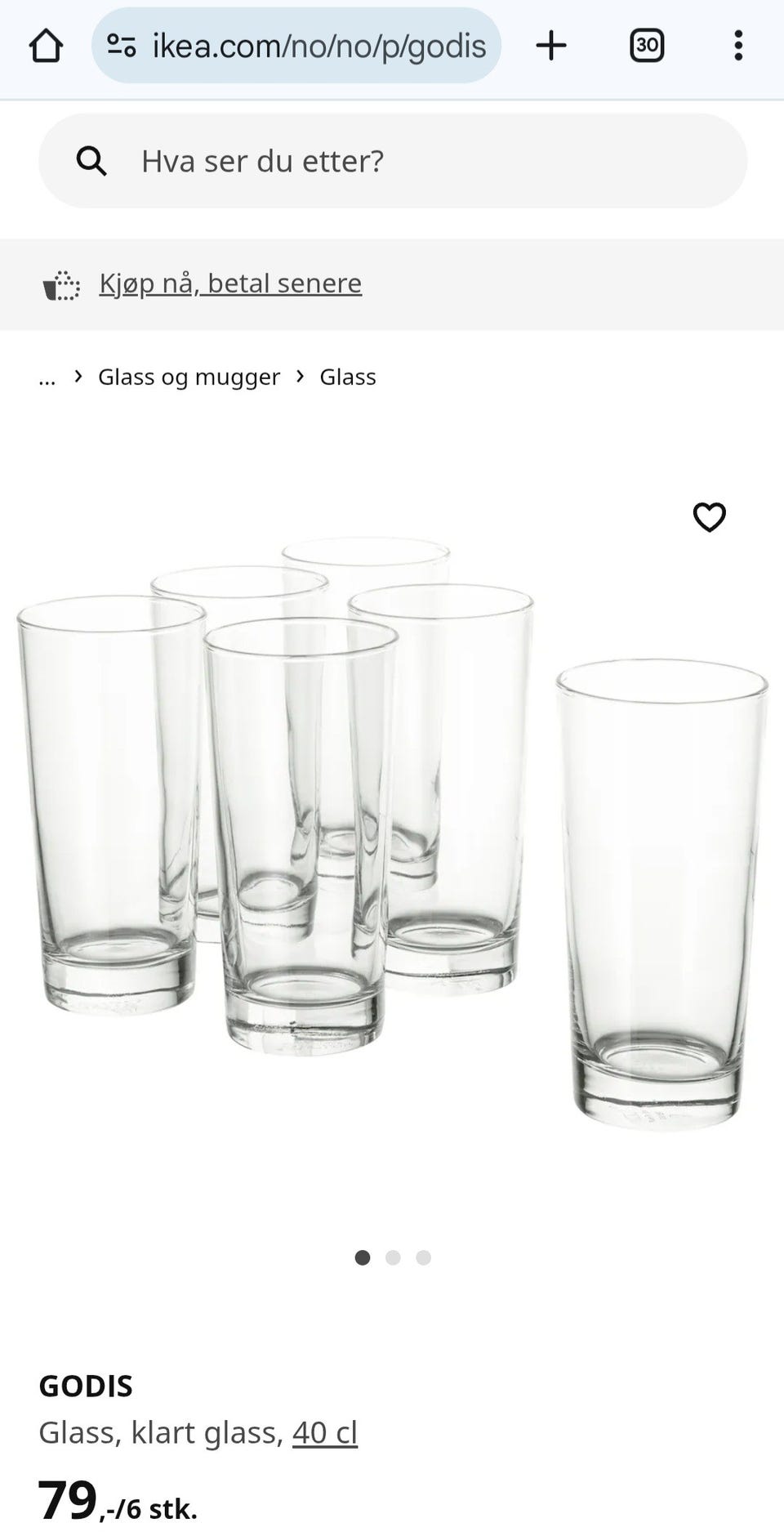Focus the Hva ser du etter search field

tap(393, 161)
